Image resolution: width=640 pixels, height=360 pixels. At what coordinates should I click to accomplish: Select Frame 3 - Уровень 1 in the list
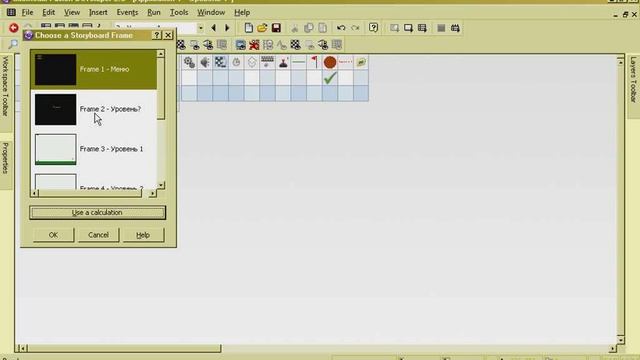click(93, 149)
